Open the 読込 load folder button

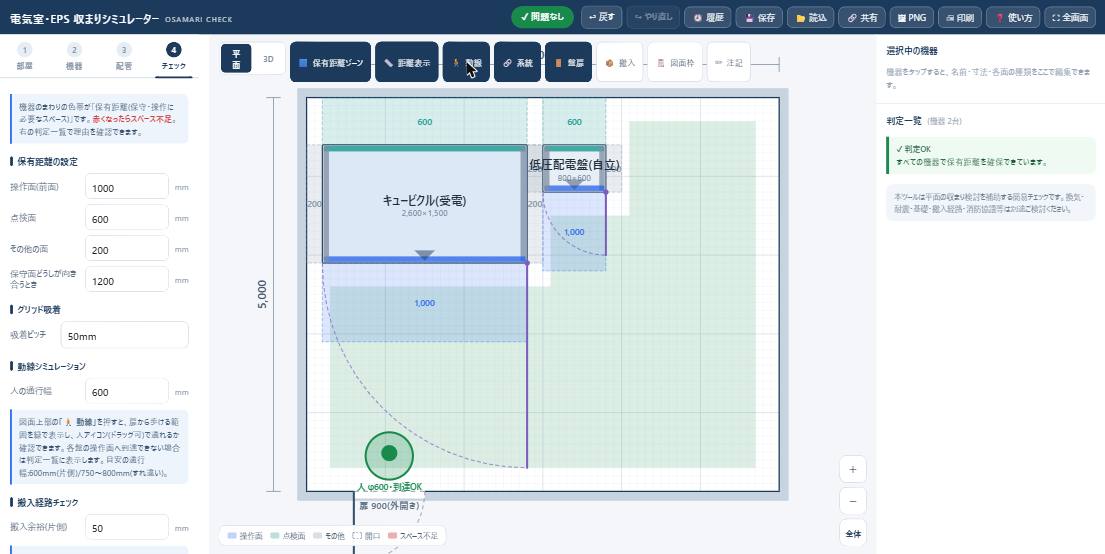click(x=810, y=18)
